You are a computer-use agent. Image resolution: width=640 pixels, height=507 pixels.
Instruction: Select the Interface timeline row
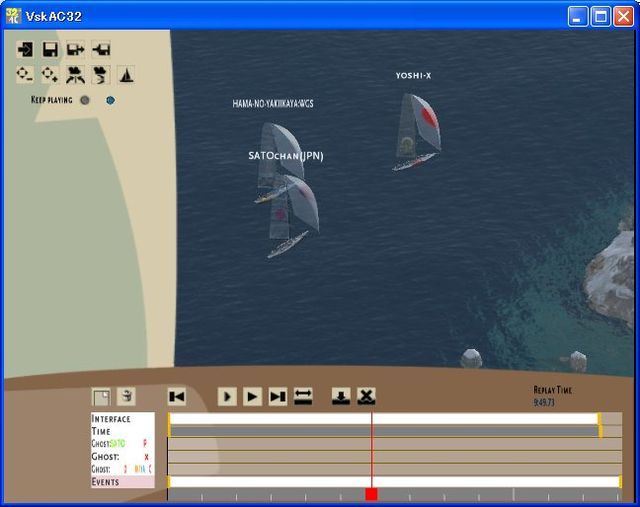[122, 419]
